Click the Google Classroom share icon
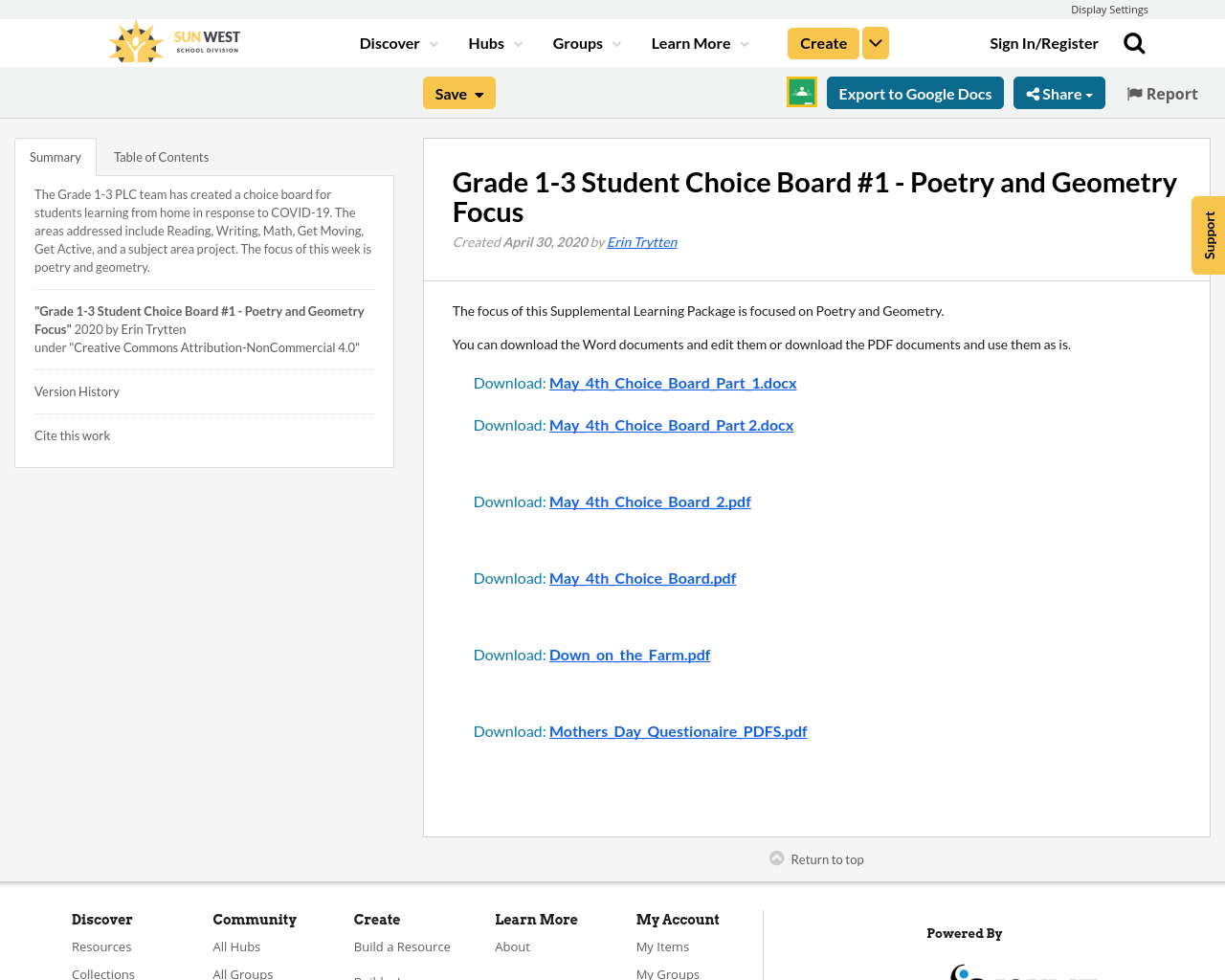 coord(801,92)
